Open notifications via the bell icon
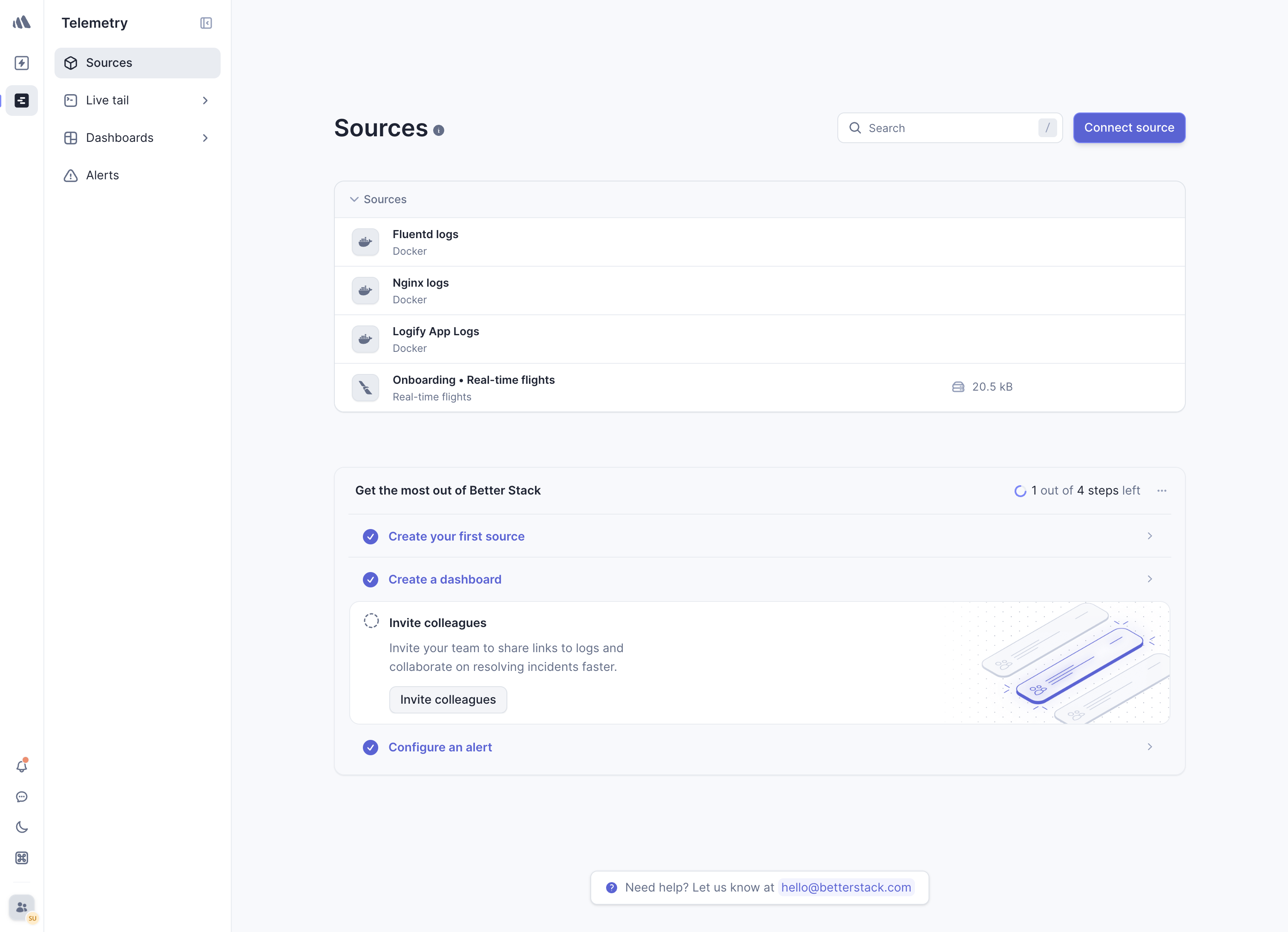Image resolution: width=1288 pixels, height=932 pixels. 22,765
